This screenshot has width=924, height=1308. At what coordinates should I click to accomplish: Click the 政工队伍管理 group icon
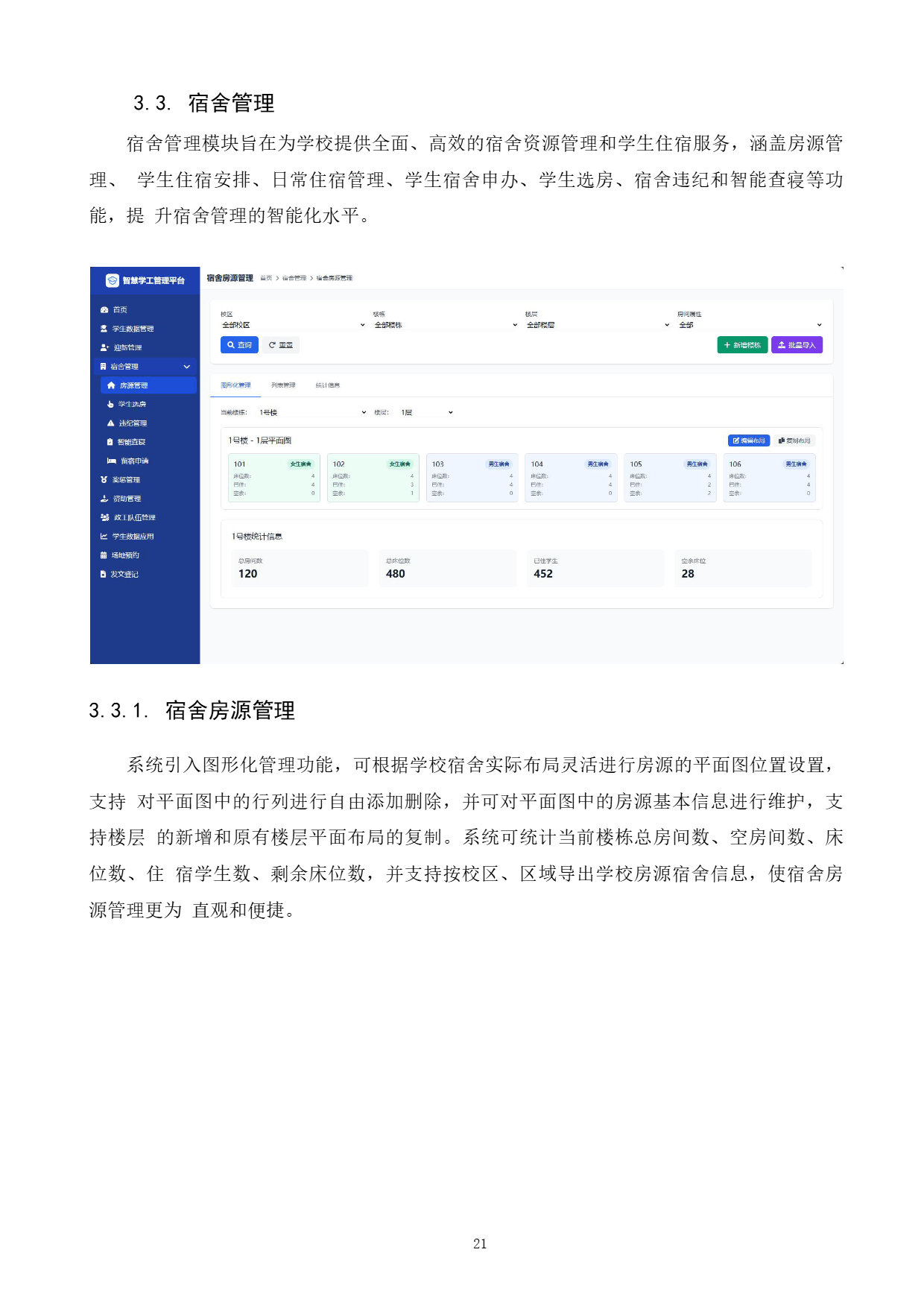(105, 517)
